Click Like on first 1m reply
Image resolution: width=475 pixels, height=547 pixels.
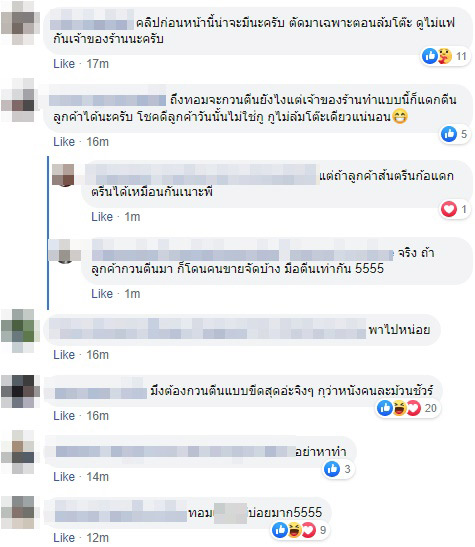click(102, 217)
